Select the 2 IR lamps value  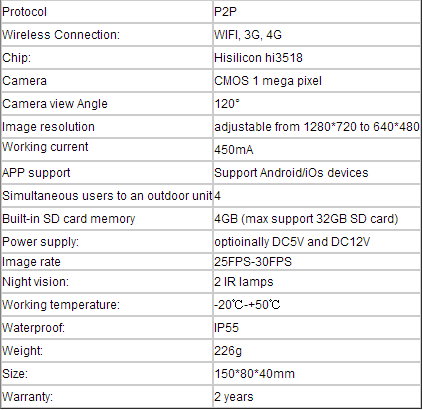(x=244, y=282)
